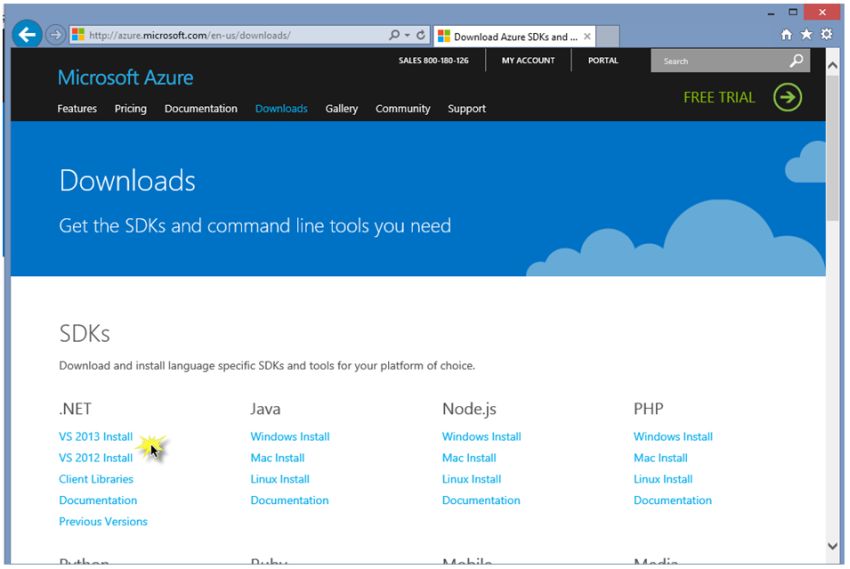Open address bar autocomplete dropdown arrow
850x569 pixels.
[407, 35]
